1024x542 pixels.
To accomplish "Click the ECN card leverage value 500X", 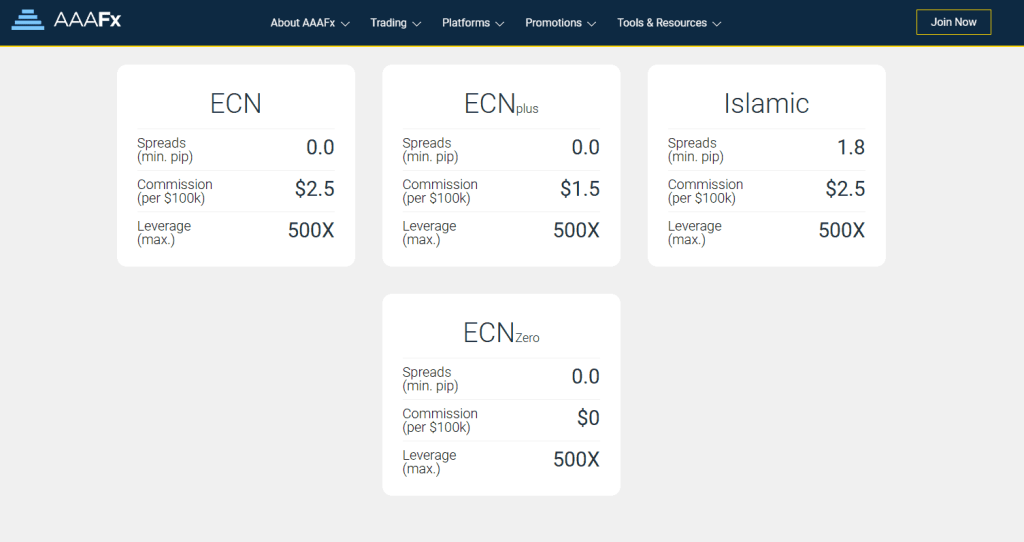I will point(311,231).
